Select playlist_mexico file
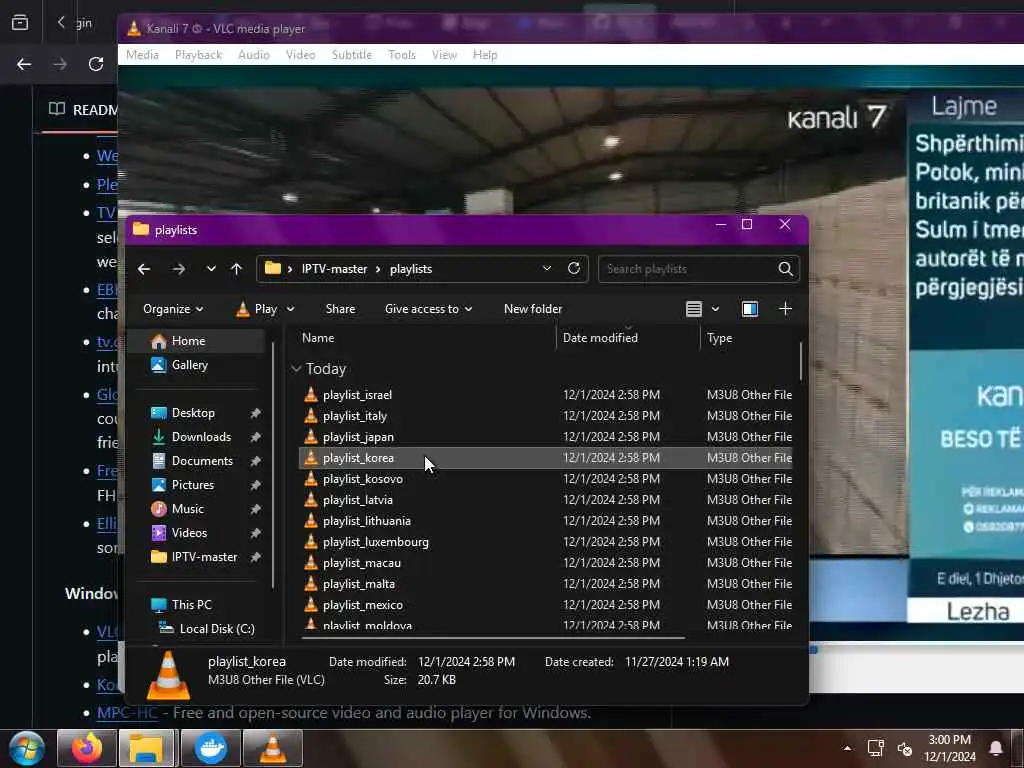This screenshot has width=1024, height=768. point(545,605)
